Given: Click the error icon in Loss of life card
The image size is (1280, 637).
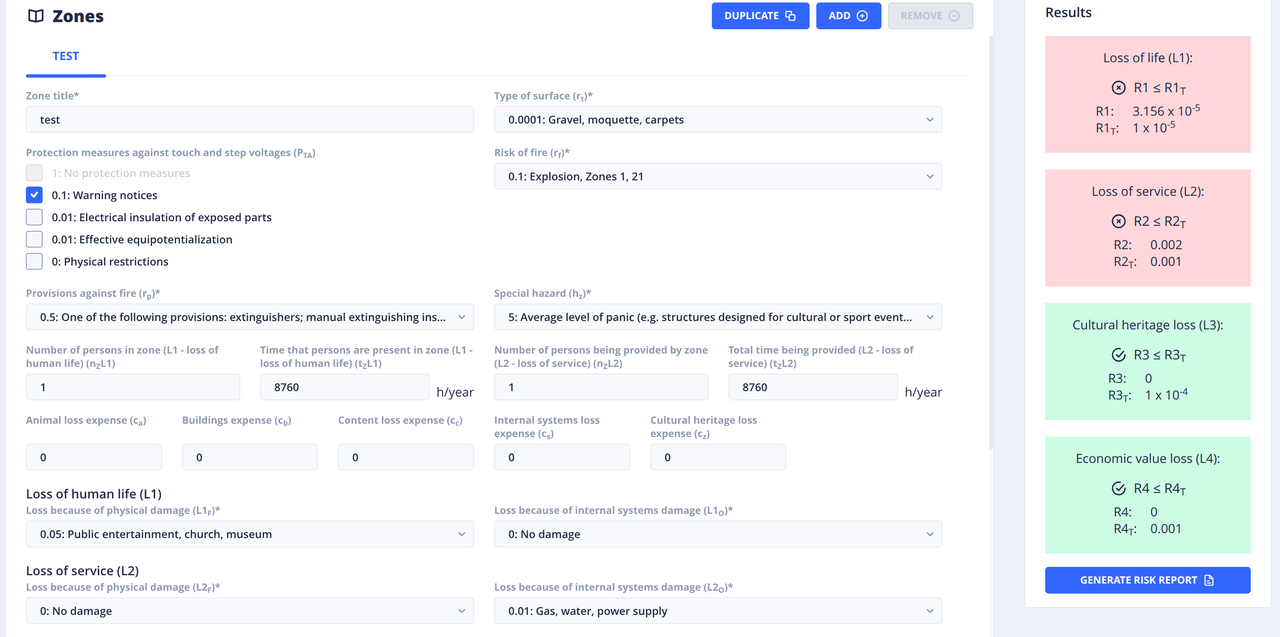Looking at the screenshot, I should point(1118,87).
